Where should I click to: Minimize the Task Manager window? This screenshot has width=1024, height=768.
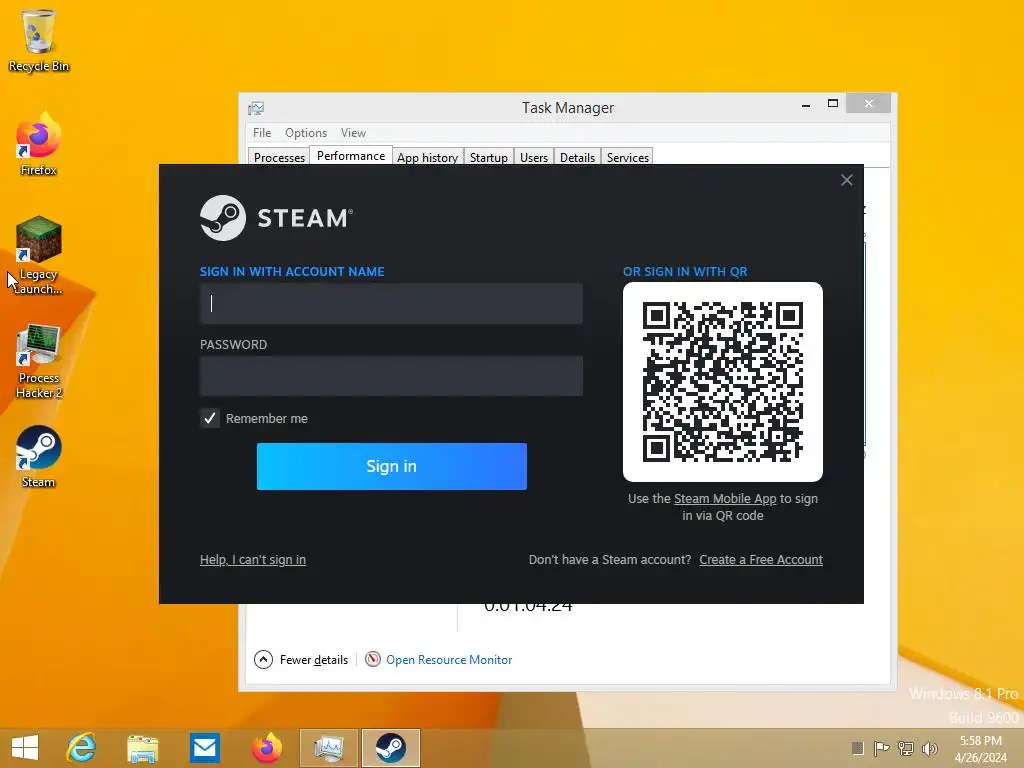[x=806, y=104]
